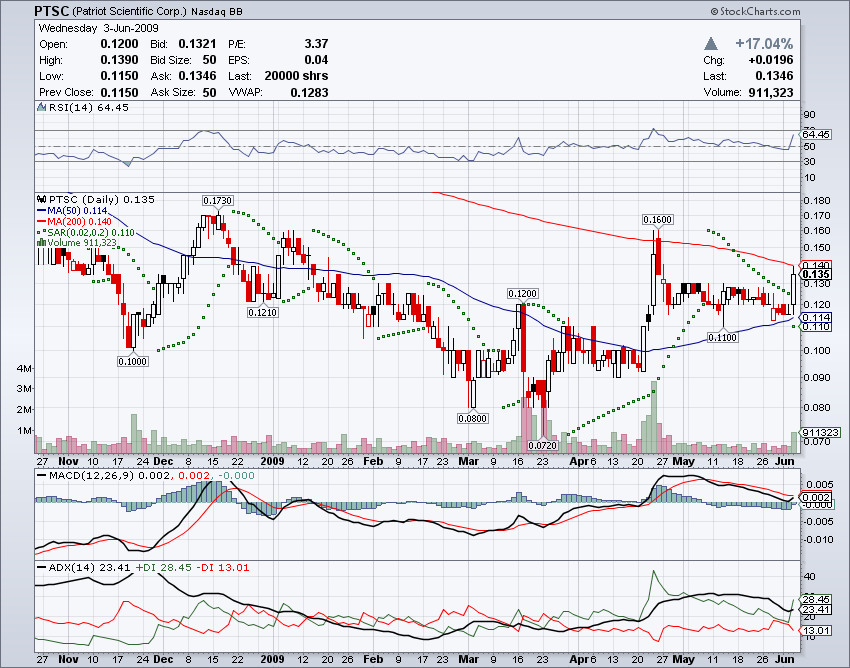This screenshot has height=668, width=850.
Task: Click the 0.1210 price callout
Action: 262,312
